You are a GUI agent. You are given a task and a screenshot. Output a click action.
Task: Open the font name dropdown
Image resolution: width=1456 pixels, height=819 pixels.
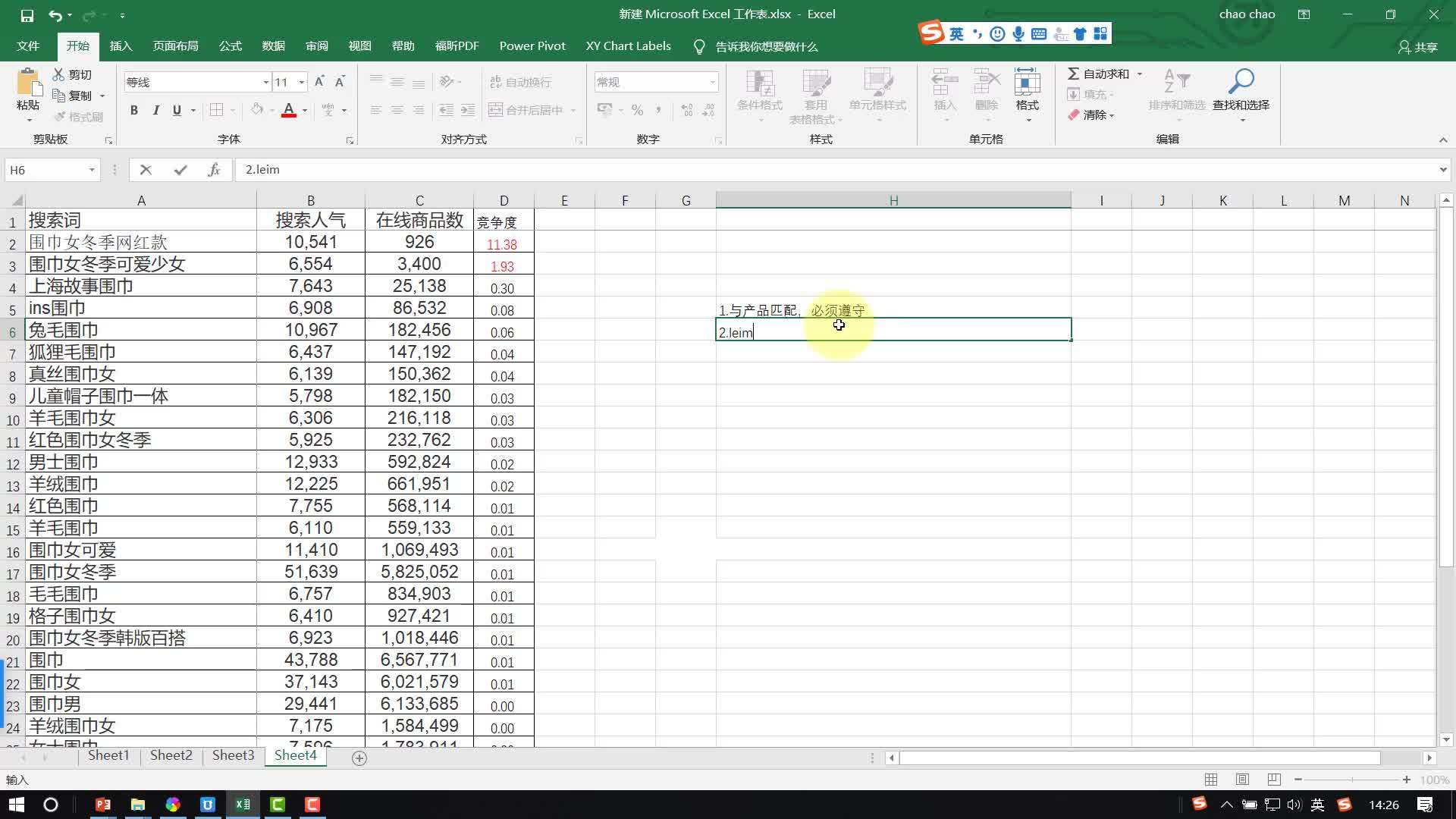click(265, 82)
